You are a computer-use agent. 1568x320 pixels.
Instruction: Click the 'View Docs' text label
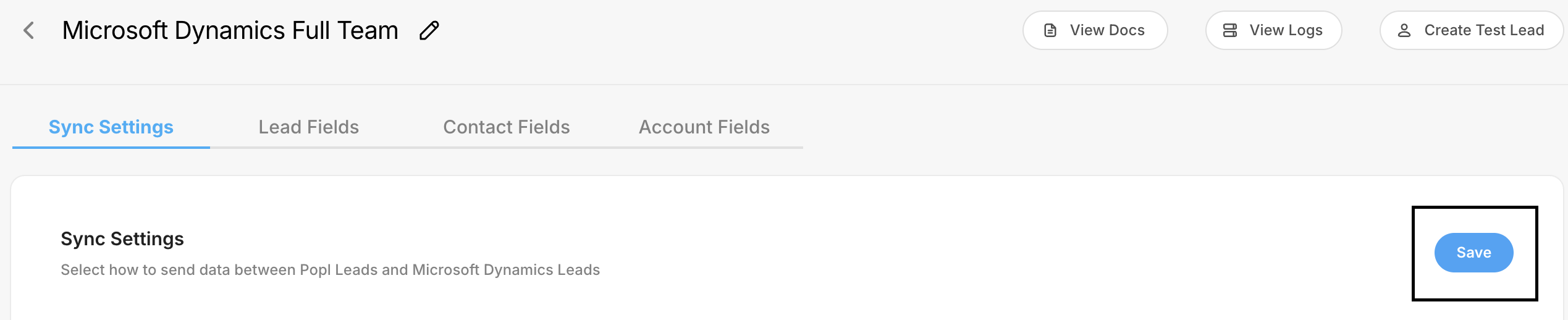1107,30
